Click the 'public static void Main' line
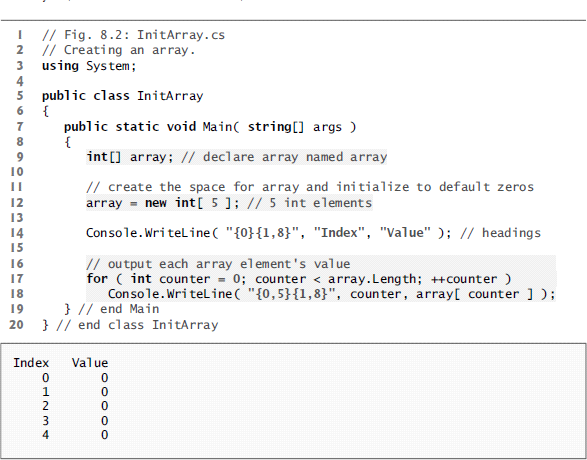Viewport: 587px width, 460px height. click(x=210, y=127)
